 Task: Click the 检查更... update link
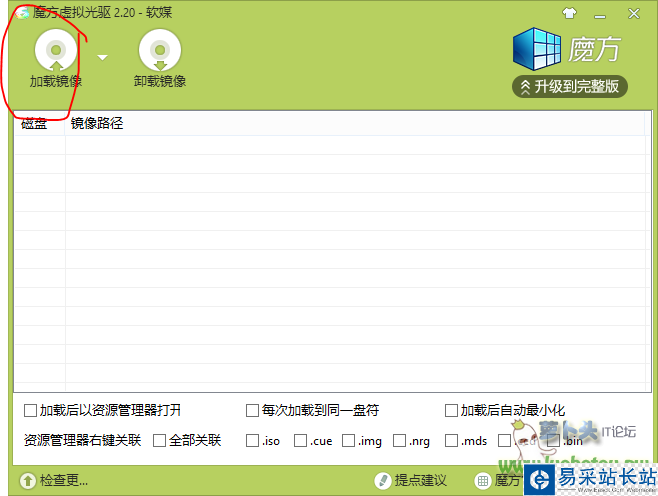(64, 480)
